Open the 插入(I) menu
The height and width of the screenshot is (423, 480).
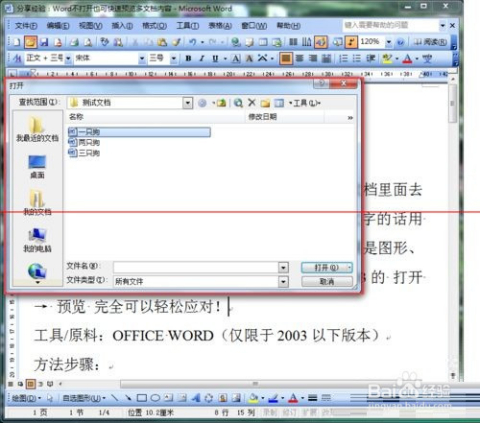[x=122, y=26]
